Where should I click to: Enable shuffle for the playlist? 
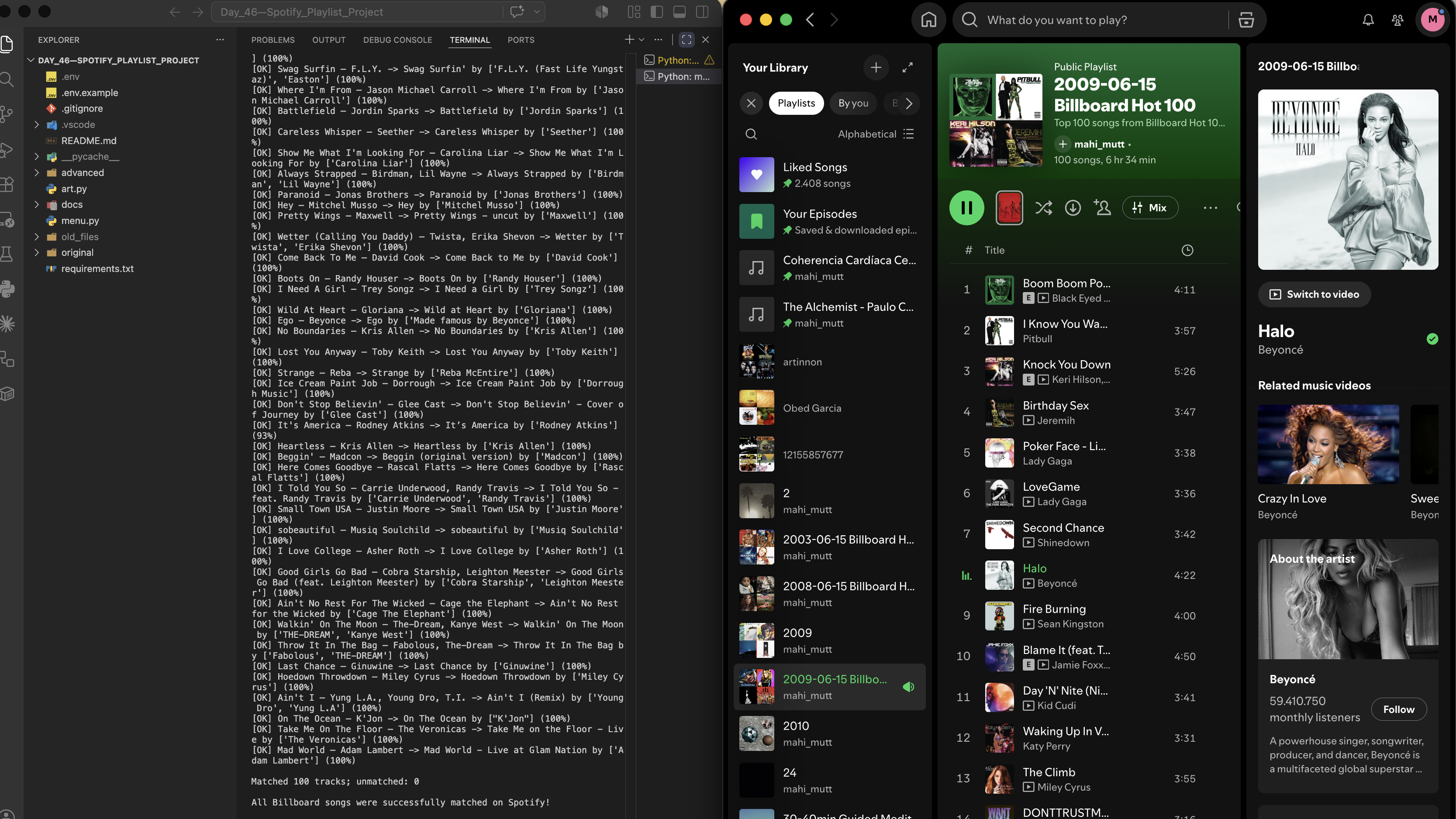[x=1043, y=208]
